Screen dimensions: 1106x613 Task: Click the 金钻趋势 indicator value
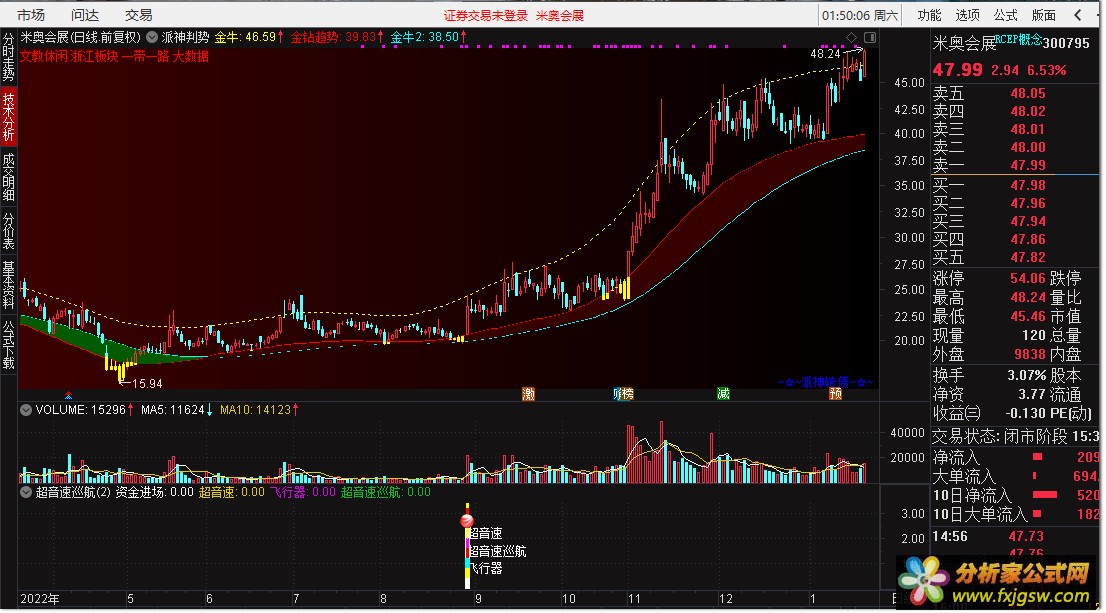[337, 37]
